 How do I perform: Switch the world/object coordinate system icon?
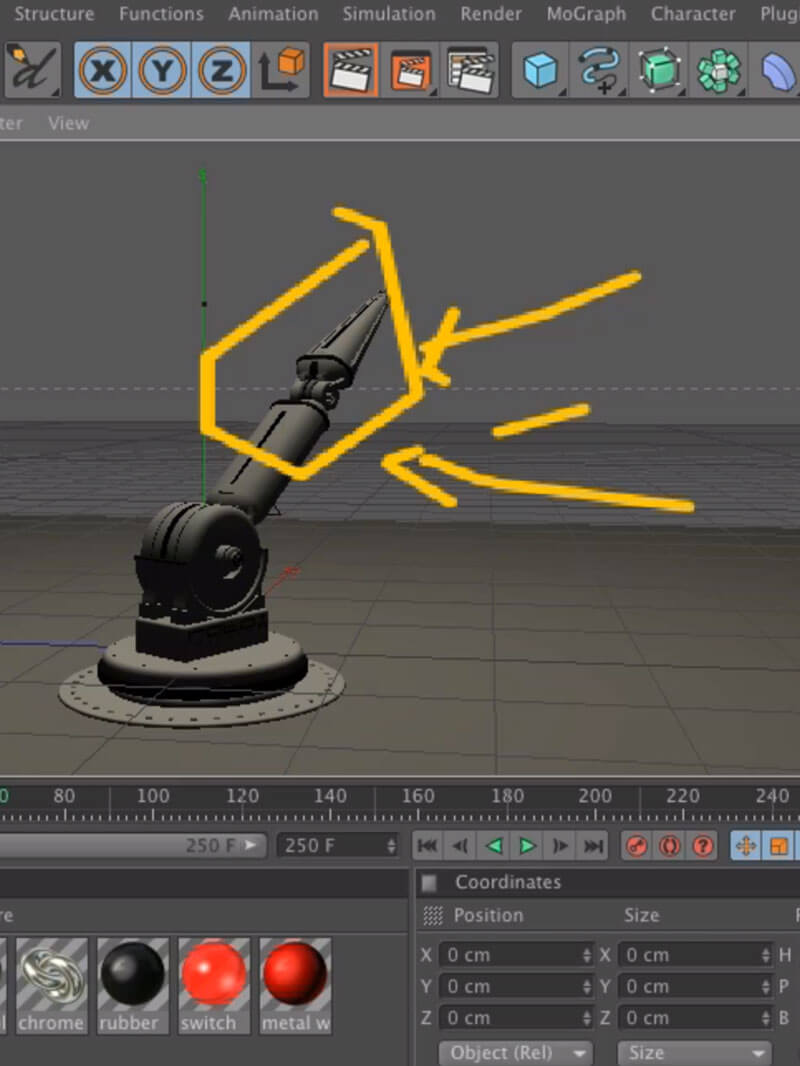pos(281,69)
